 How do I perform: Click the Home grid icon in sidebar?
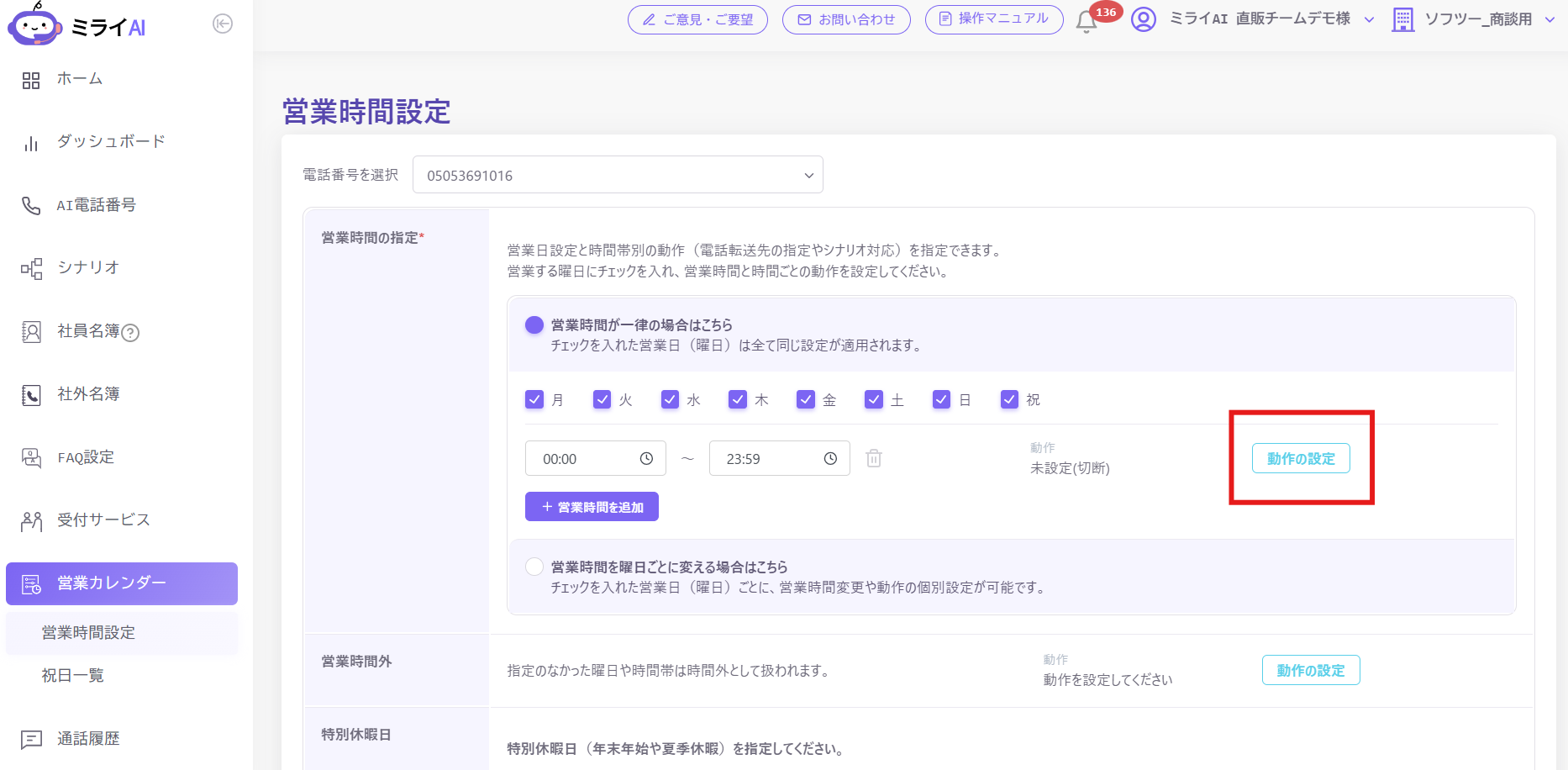pyautogui.click(x=31, y=81)
